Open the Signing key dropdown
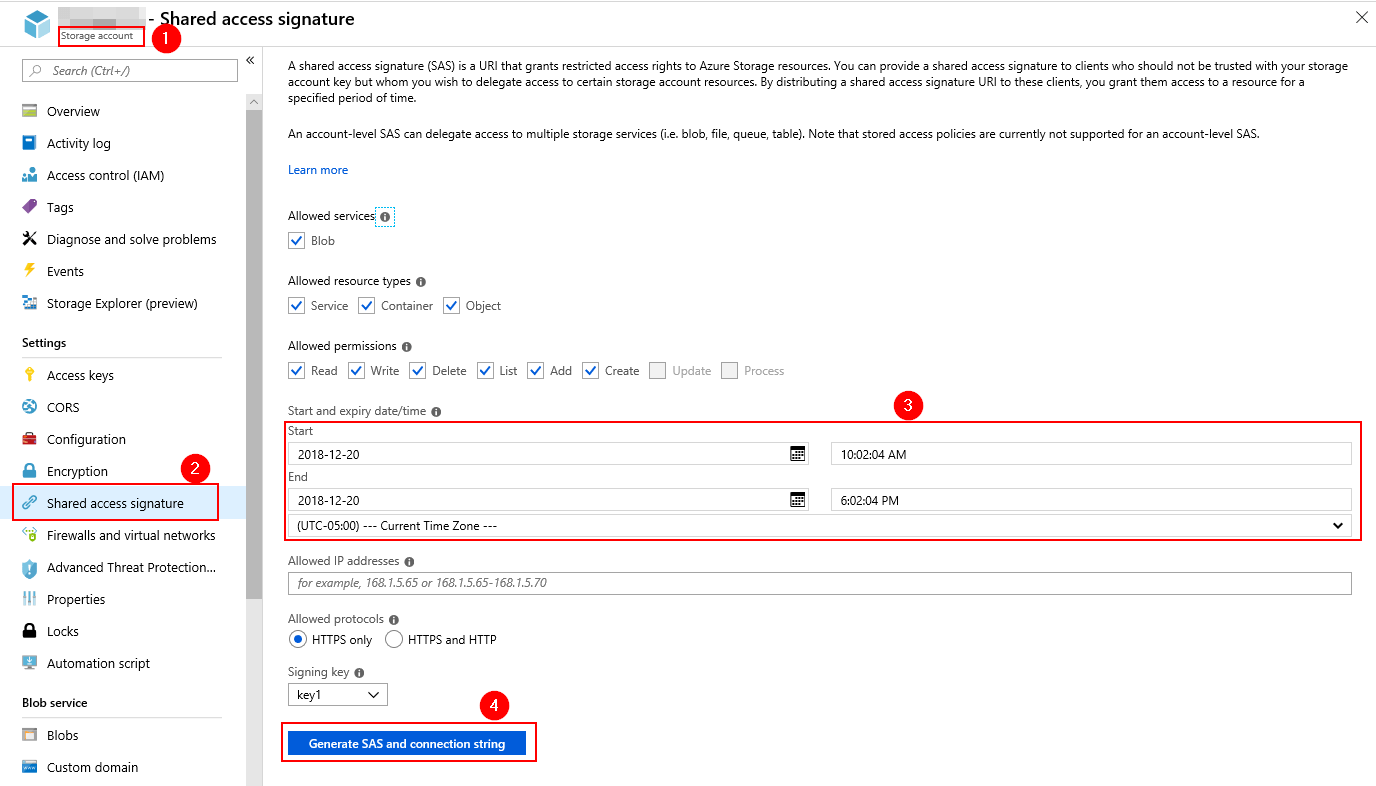This screenshot has width=1376, height=786. tap(337, 694)
